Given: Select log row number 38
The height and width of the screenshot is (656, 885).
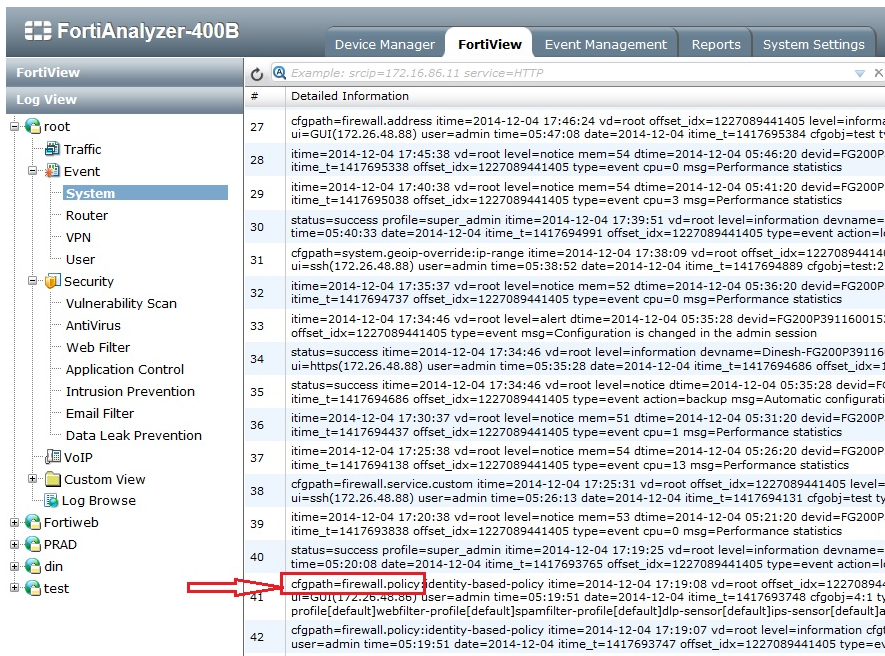Looking at the screenshot, I should click(565, 491).
